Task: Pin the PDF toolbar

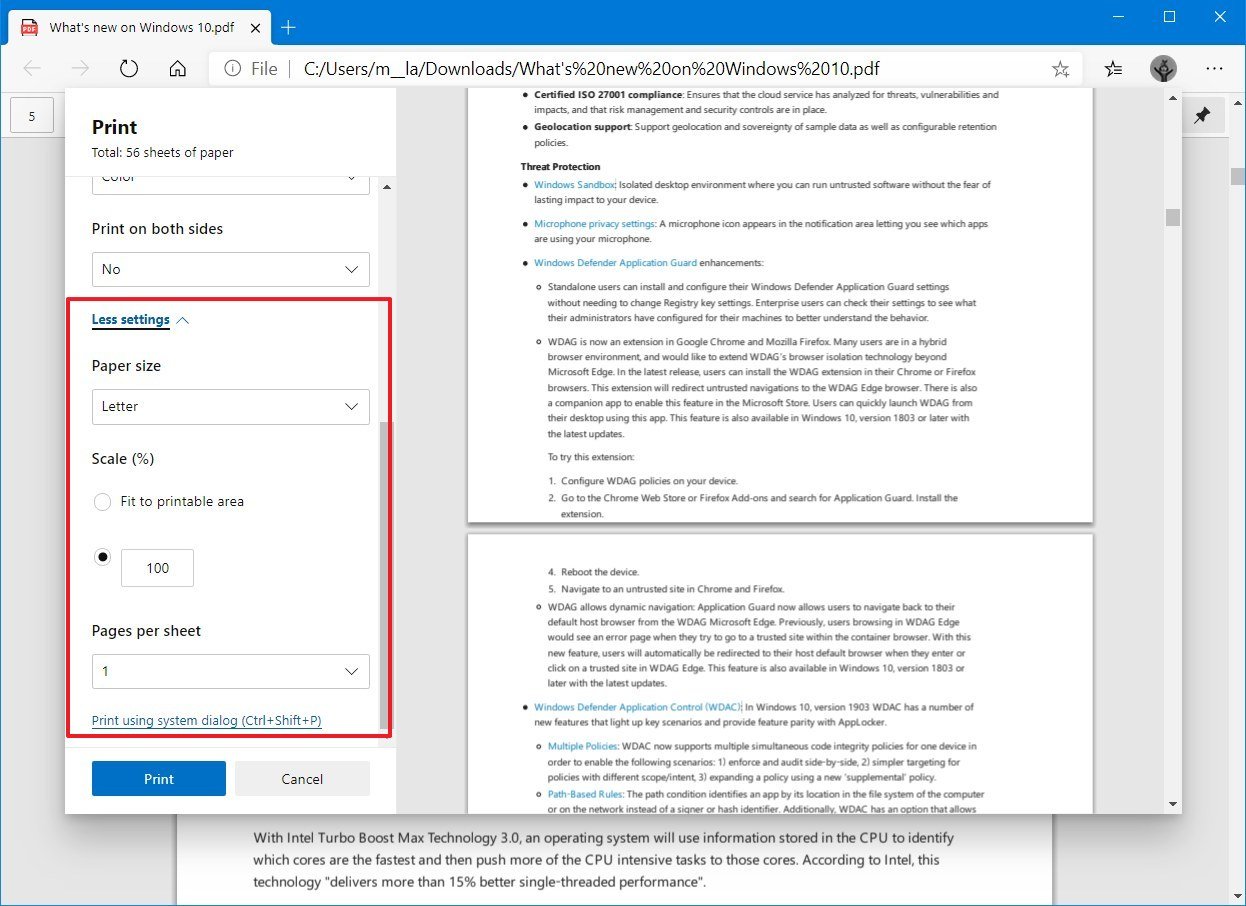Action: pyautogui.click(x=1202, y=116)
